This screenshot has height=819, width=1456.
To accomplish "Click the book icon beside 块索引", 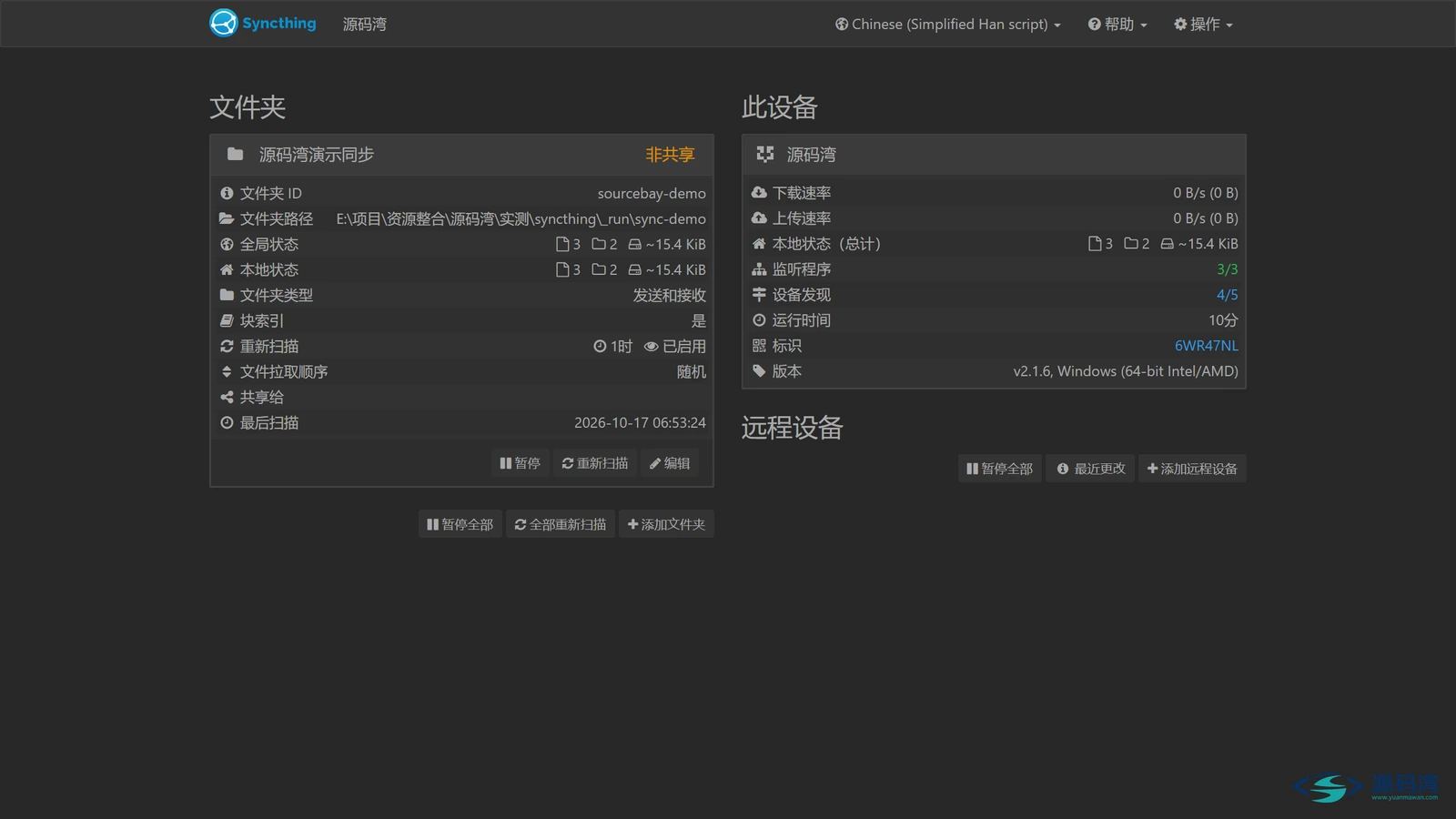I will click(x=227, y=320).
